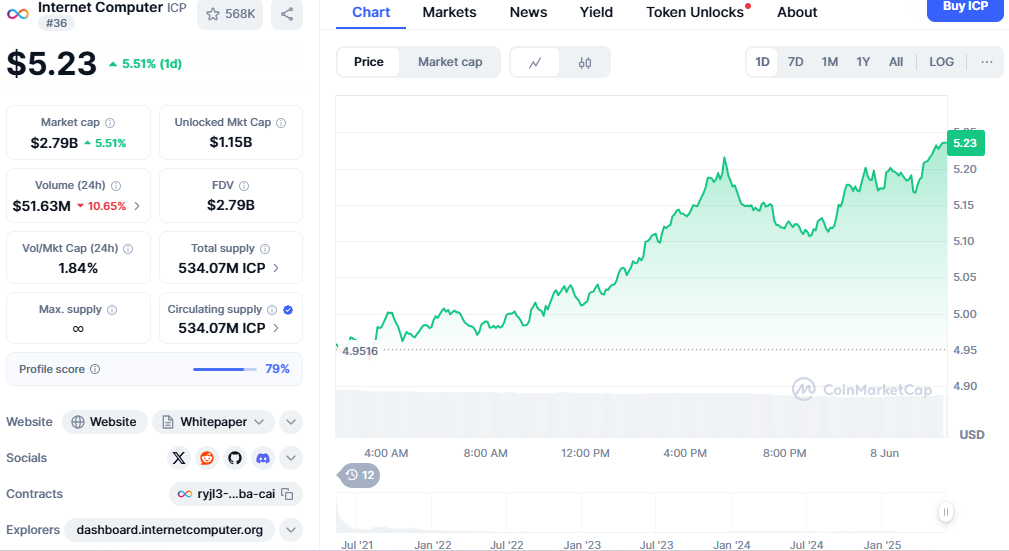Switch to the Markets tab
This screenshot has height=551, width=1009.
click(449, 12)
